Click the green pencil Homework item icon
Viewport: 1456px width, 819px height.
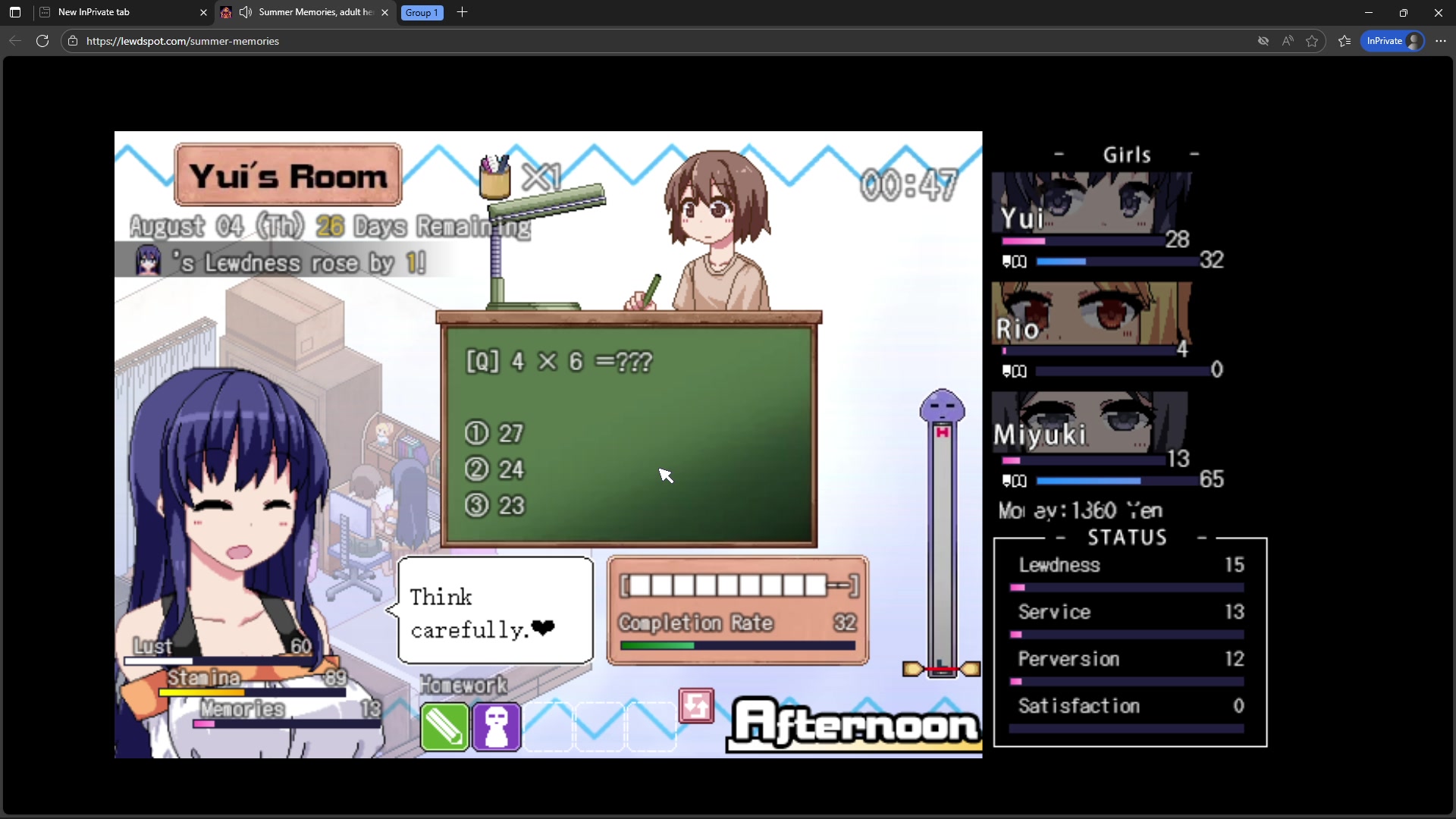pyautogui.click(x=444, y=726)
